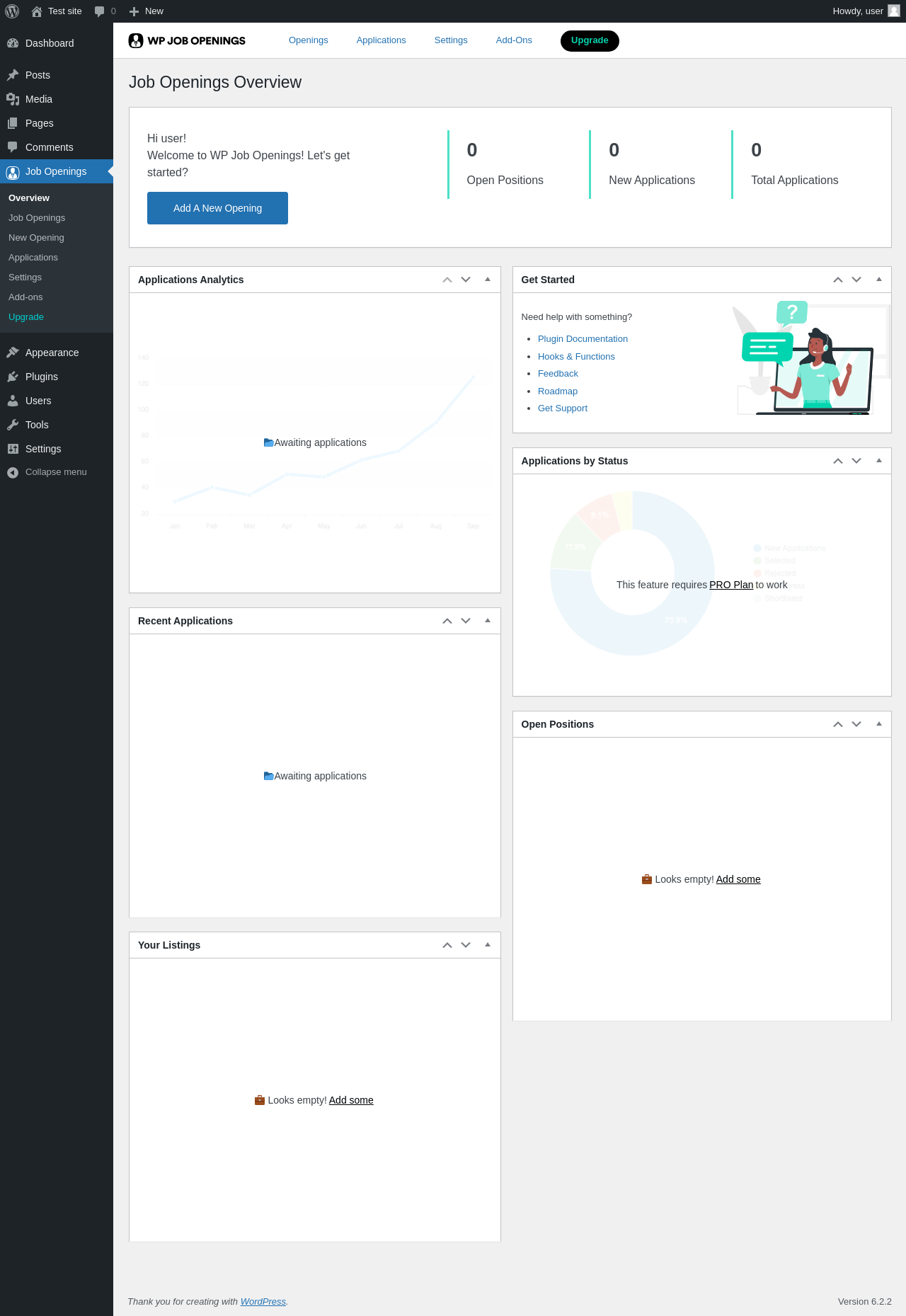
Task: Click the Dashboard gauge icon
Action: 13,43
